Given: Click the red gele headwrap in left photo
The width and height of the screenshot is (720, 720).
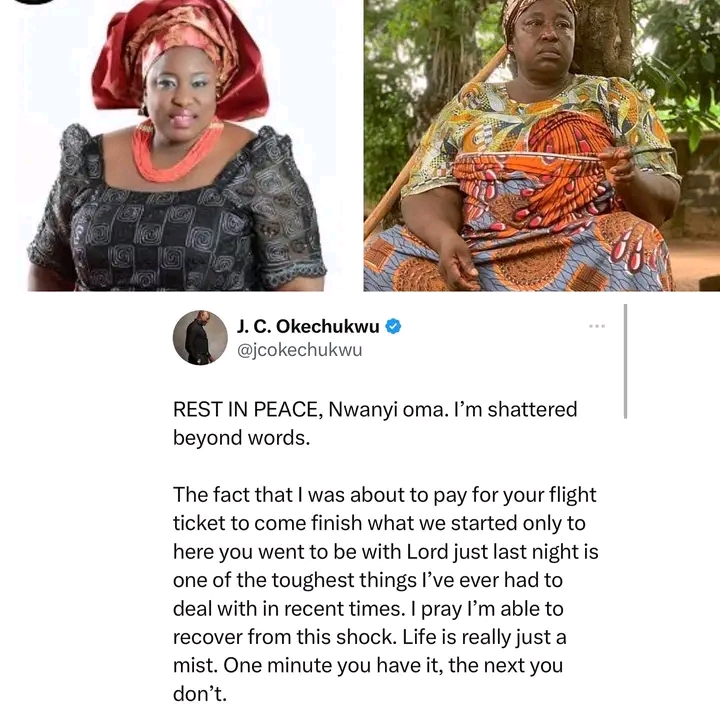Looking at the screenshot, I should 179,57.
